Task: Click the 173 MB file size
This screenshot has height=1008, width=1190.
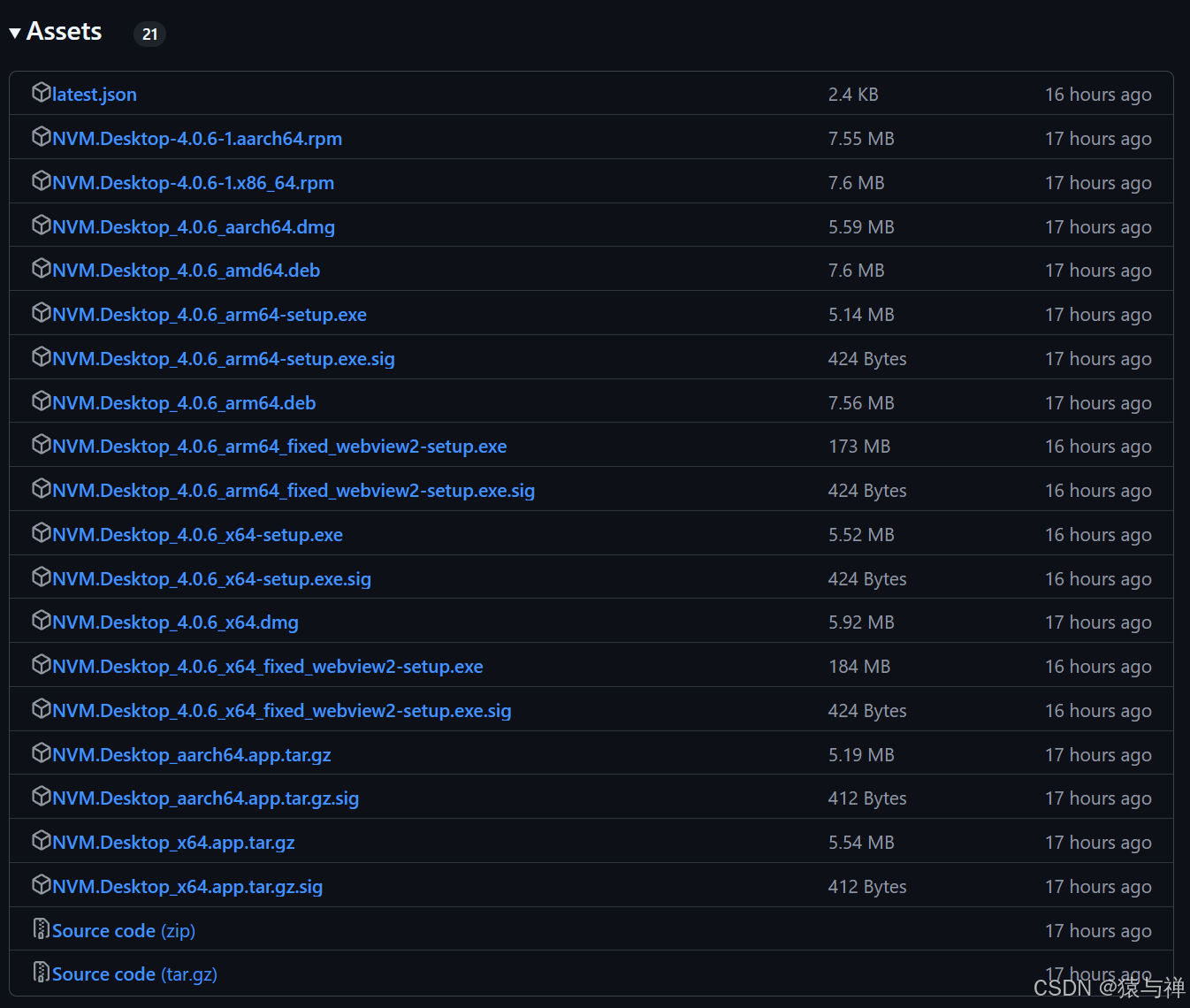Action: (859, 447)
